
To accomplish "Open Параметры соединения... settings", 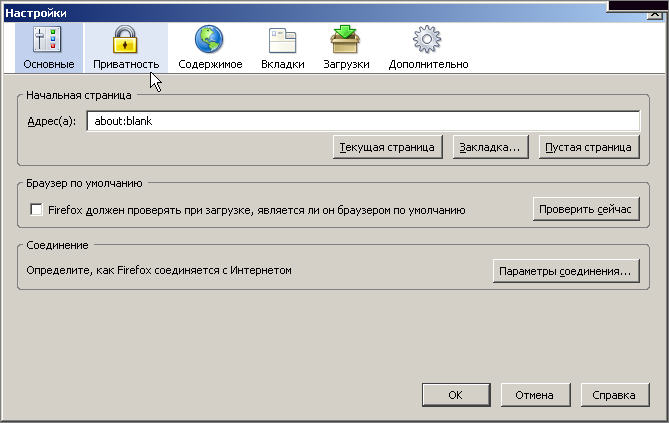I will 566,271.
